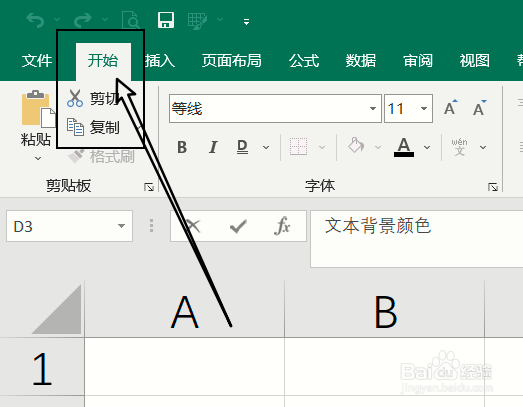Image resolution: width=523 pixels, height=407 pixels.
Task: Open font color dropdown arrow
Action: 427,147
